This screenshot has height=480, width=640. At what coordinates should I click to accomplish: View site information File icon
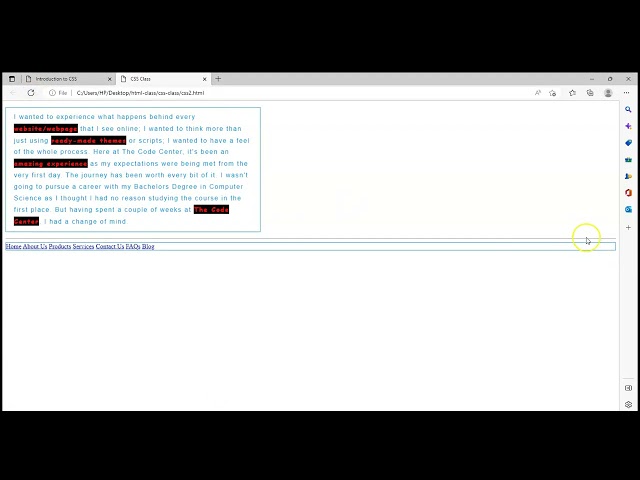click(x=58, y=93)
